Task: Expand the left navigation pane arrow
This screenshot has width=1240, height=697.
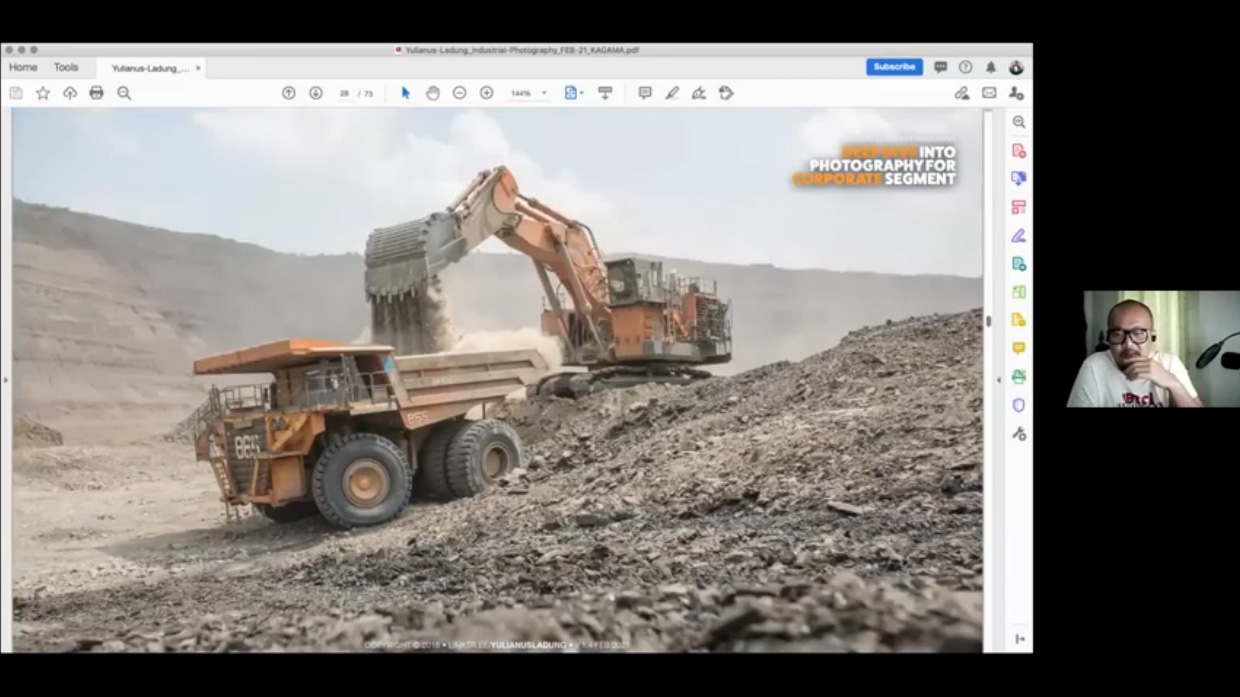Action: point(5,380)
